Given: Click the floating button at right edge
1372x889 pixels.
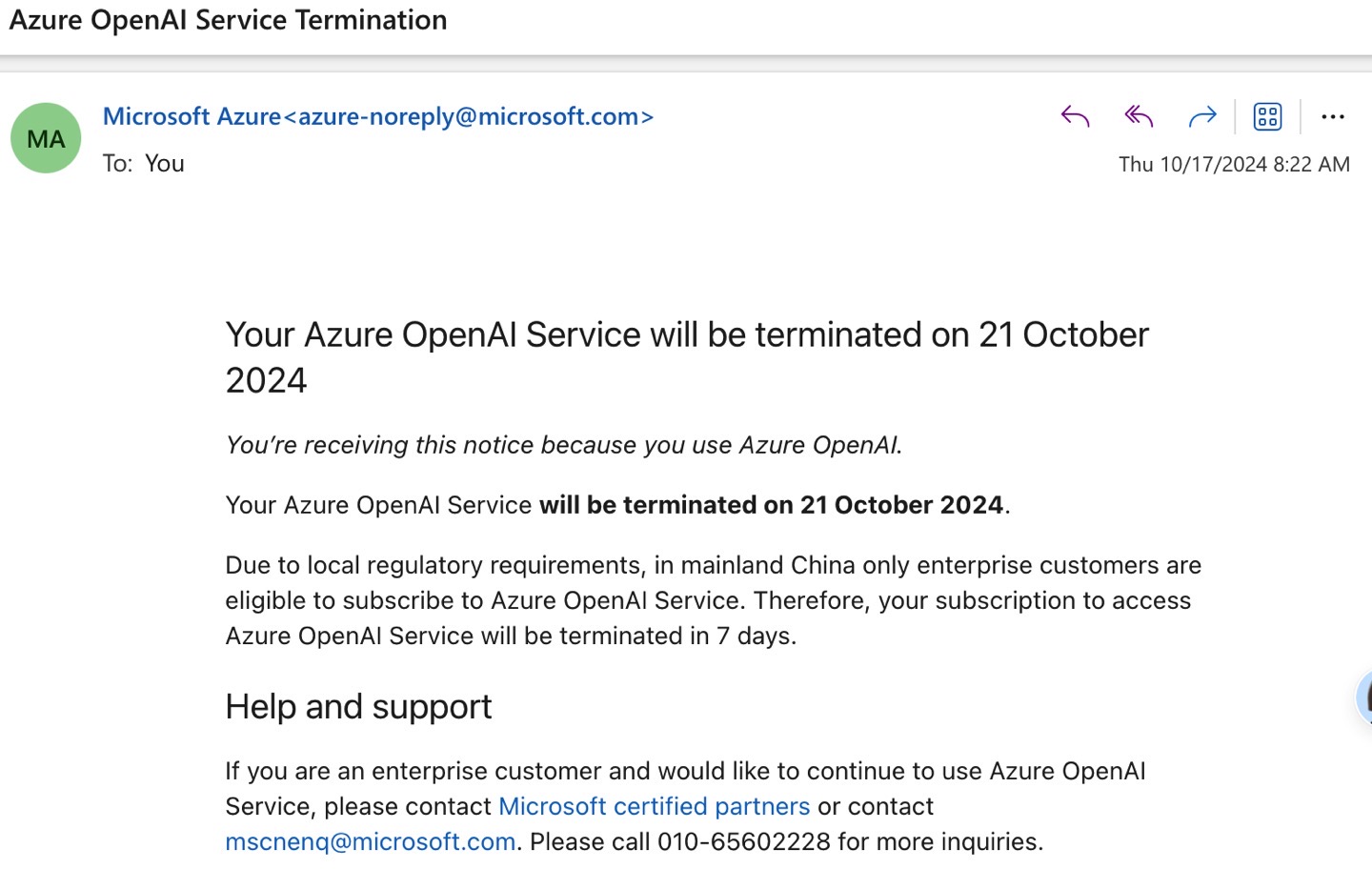Looking at the screenshot, I should [1364, 697].
